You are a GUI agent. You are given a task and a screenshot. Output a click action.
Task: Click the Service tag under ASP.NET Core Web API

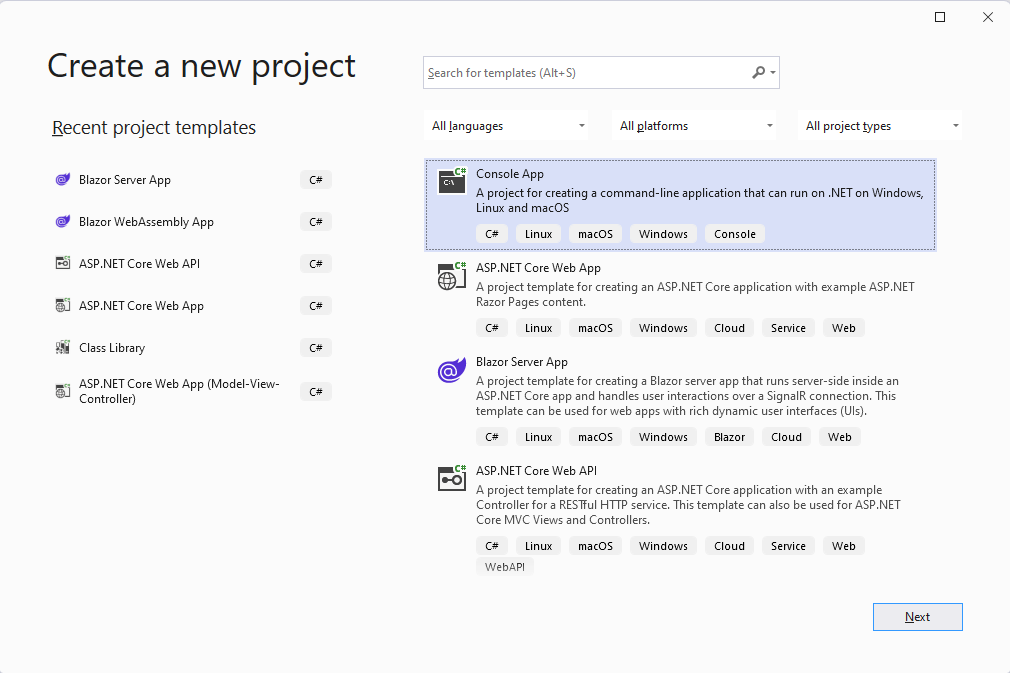pos(788,545)
